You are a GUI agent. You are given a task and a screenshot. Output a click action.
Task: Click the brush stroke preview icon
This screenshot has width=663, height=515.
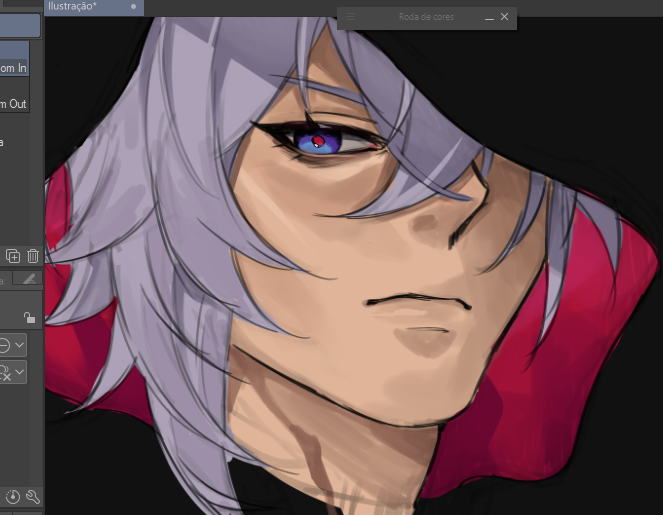tap(28, 279)
